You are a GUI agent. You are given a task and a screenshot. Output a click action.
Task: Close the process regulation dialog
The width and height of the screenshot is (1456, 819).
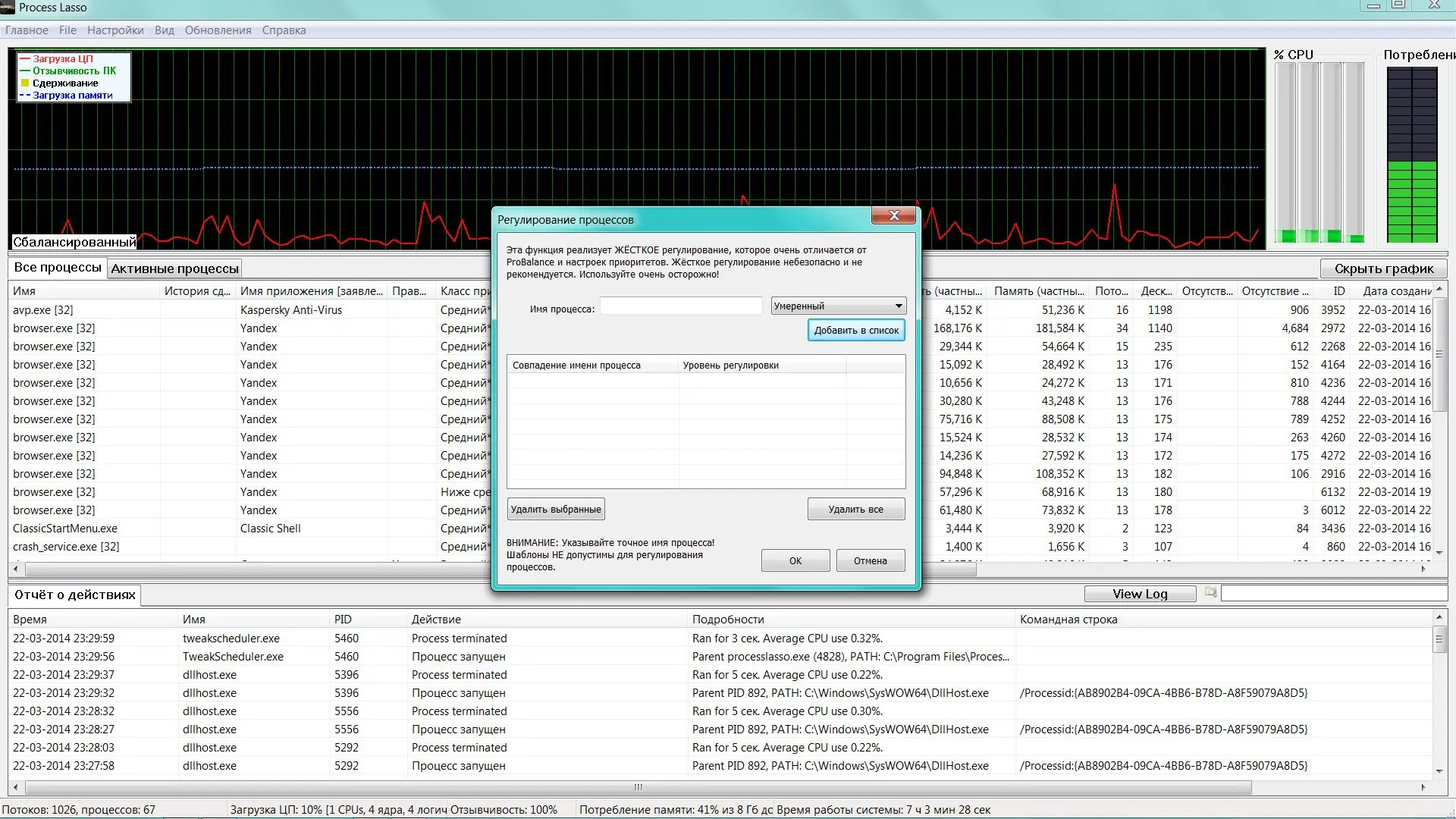point(893,216)
